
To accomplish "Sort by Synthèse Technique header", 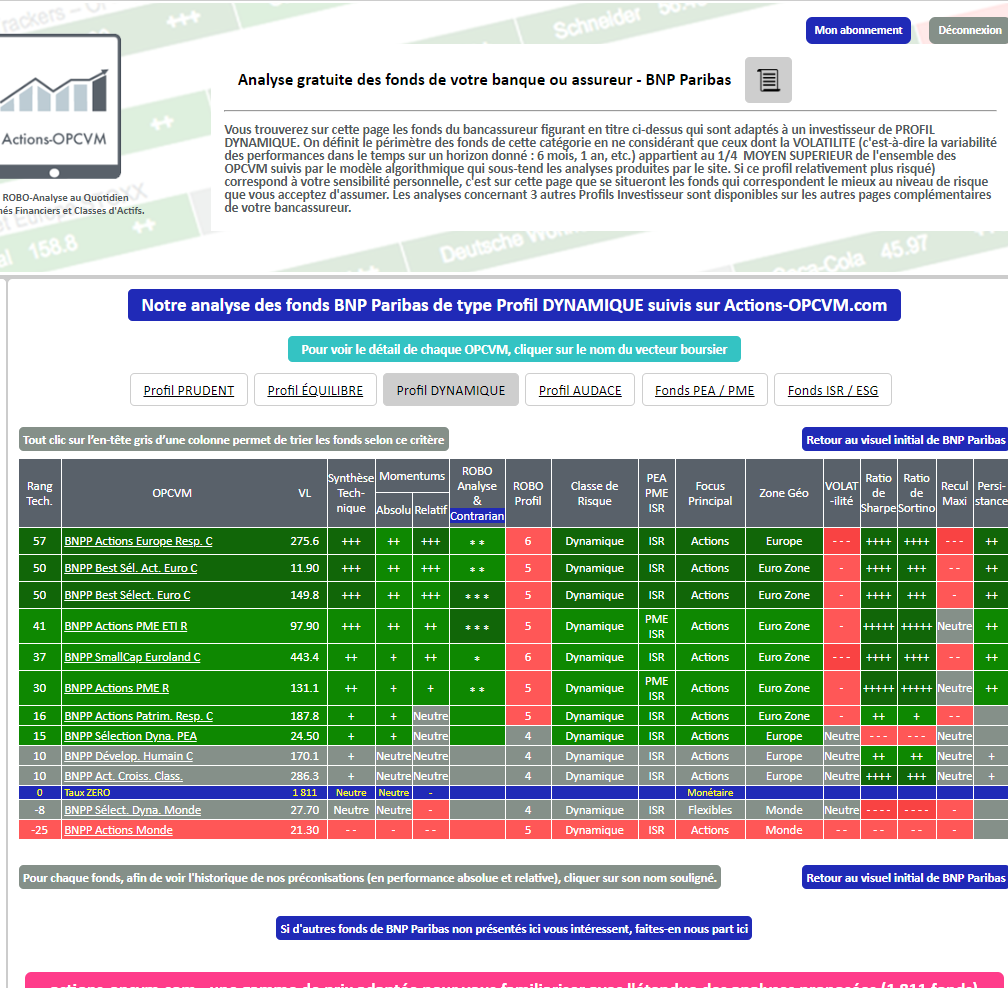I will [351, 493].
